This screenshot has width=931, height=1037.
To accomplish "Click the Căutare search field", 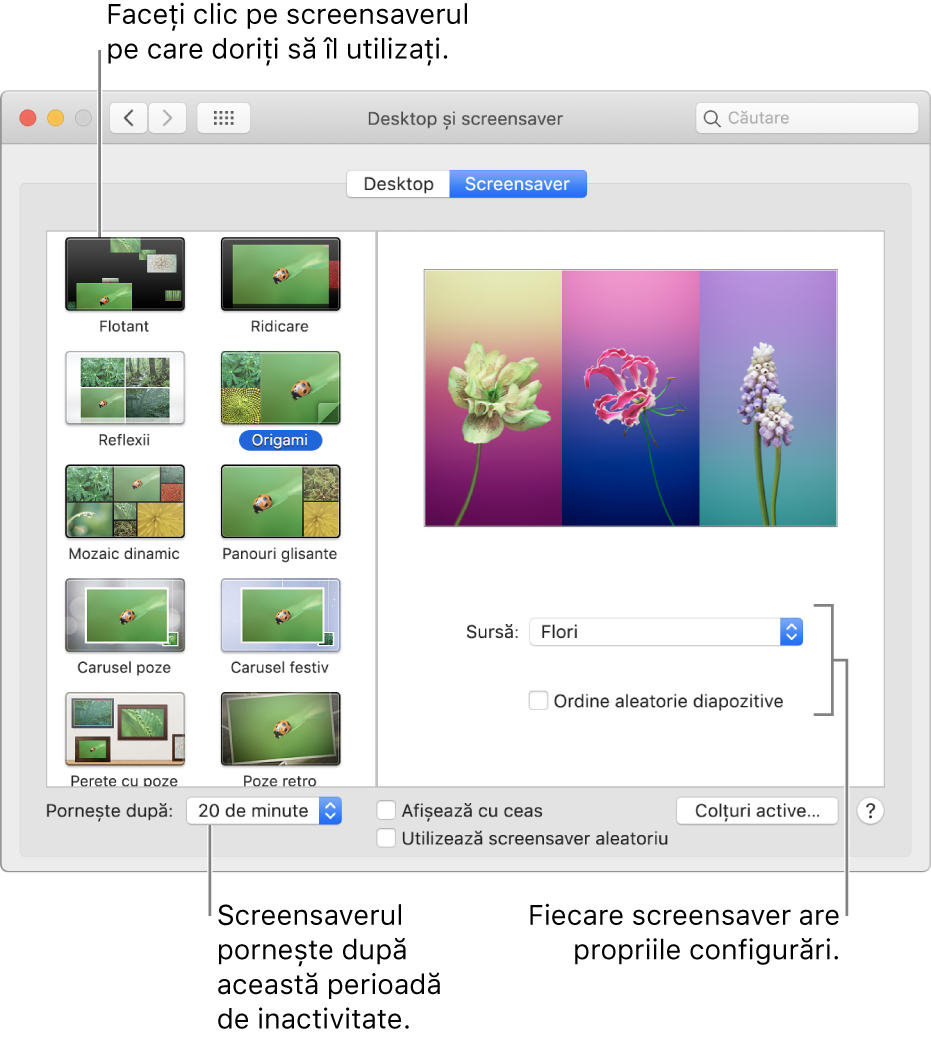I will click(x=806, y=118).
